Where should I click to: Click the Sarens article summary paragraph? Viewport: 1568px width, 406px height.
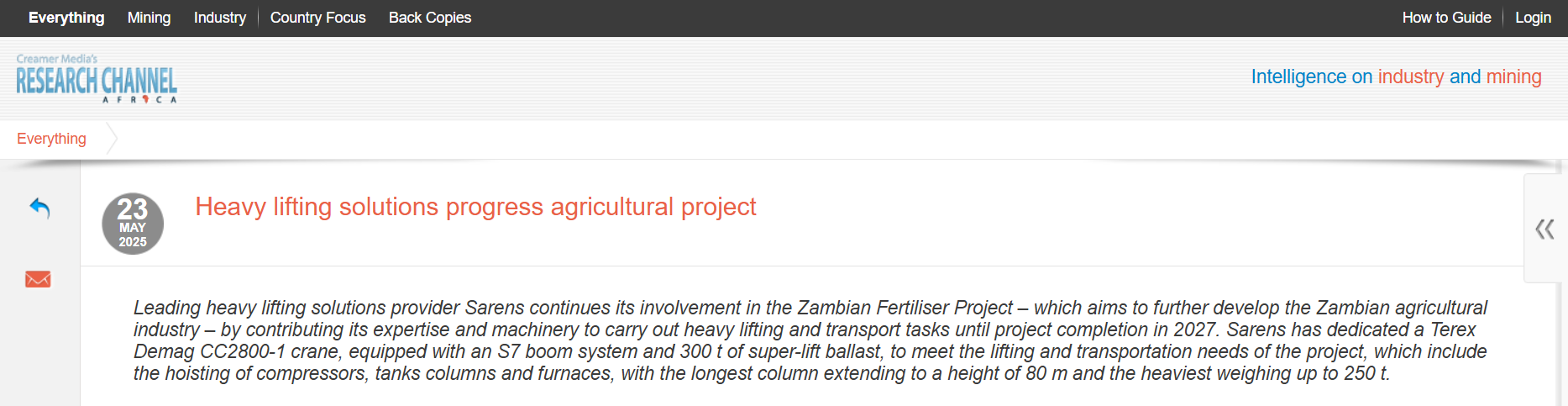pyautogui.click(x=810, y=340)
